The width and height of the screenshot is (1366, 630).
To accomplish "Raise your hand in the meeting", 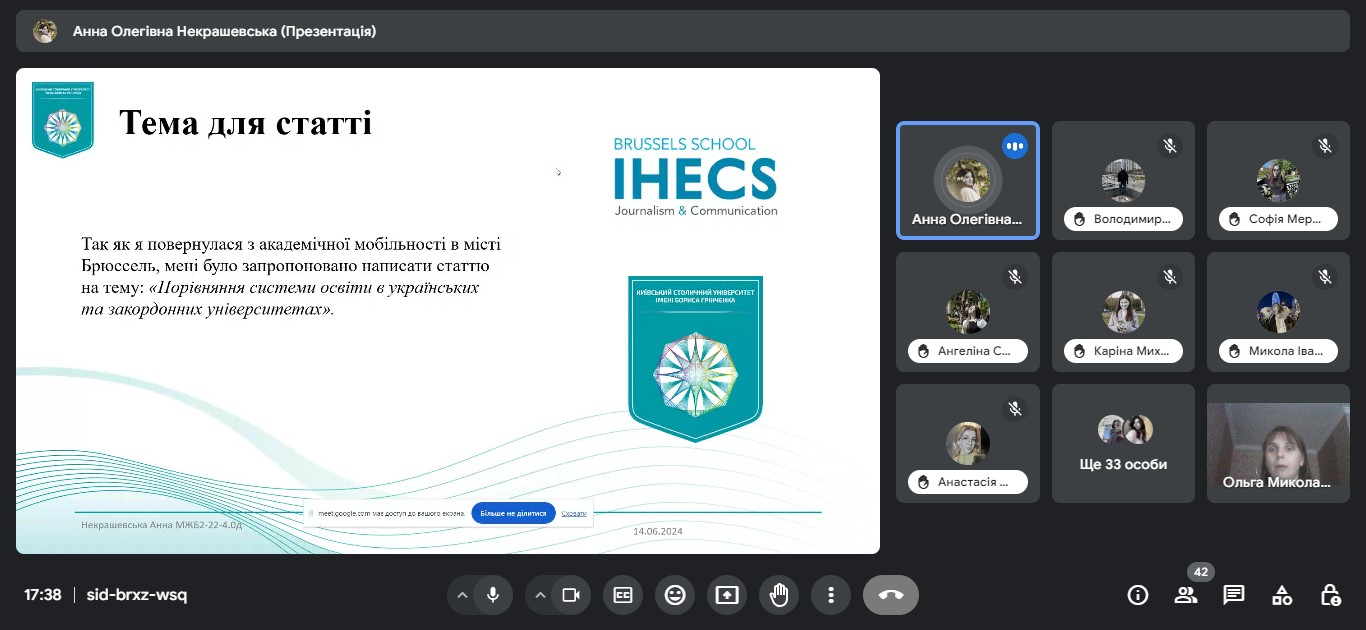I will tap(779, 595).
